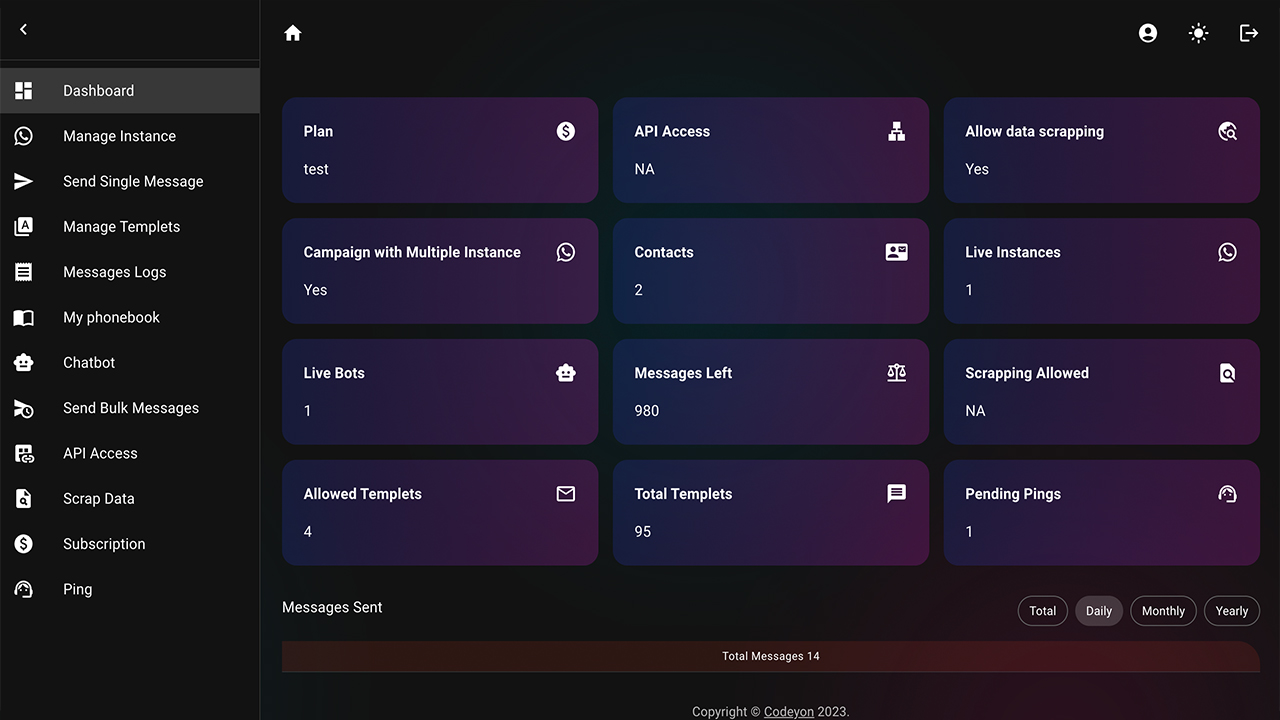Click the Scrap Data sidebar icon

[24, 498]
